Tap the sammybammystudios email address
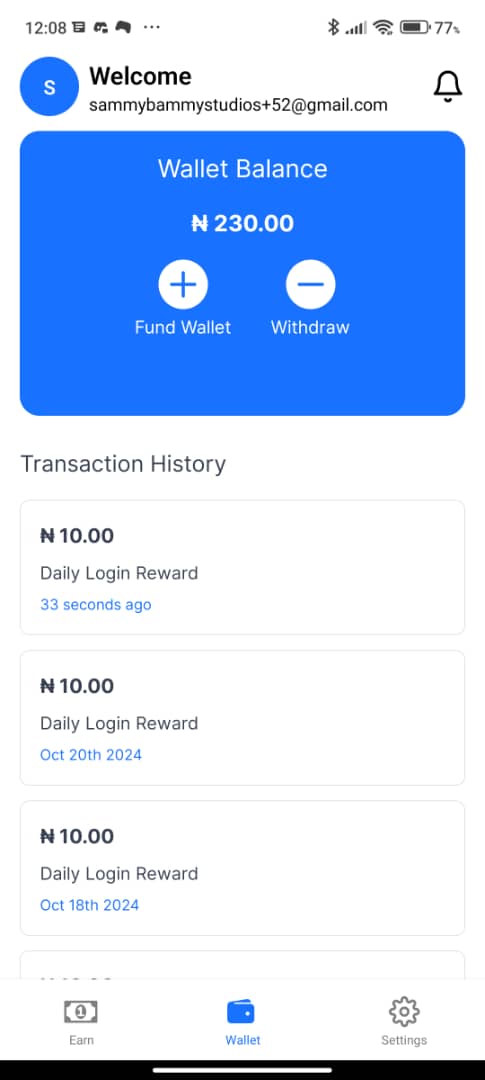Image resolution: width=485 pixels, height=1080 pixels. click(238, 105)
